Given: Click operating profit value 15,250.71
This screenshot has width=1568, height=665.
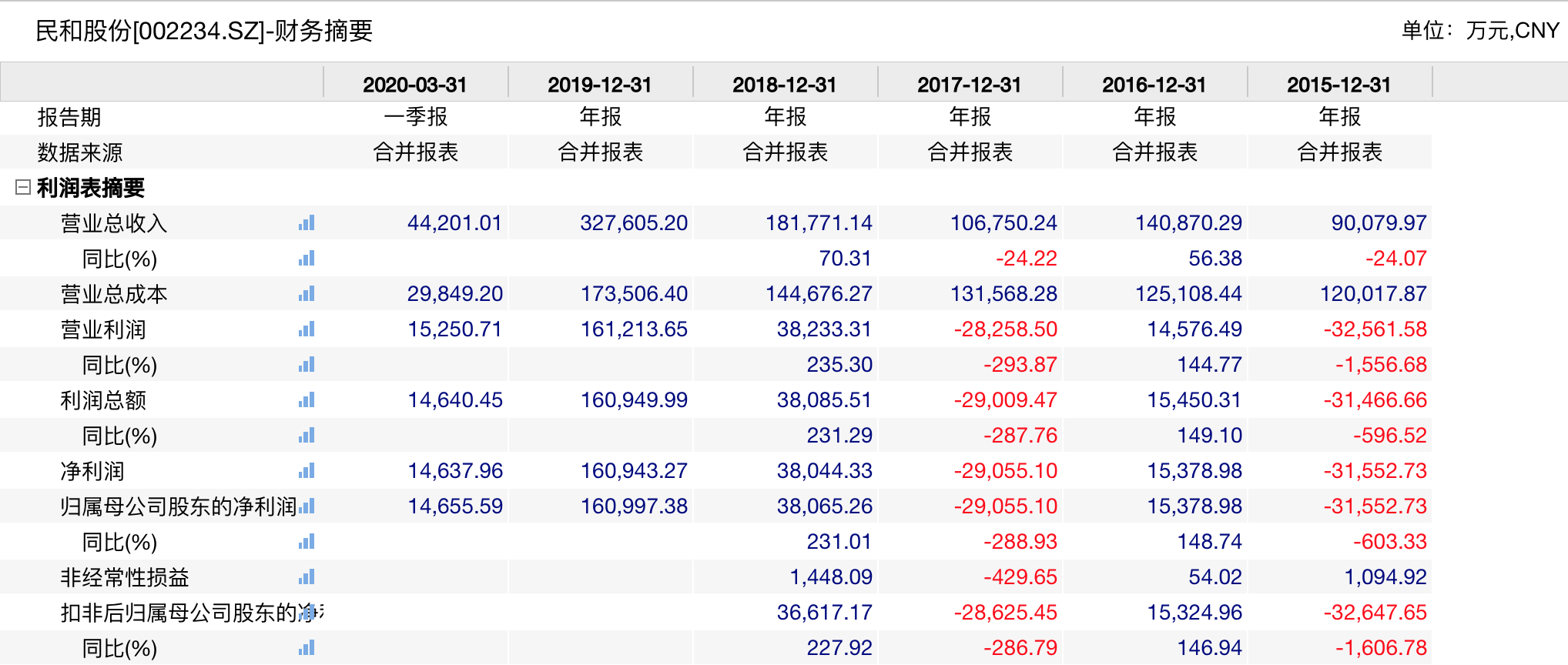Looking at the screenshot, I should [x=455, y=329].
